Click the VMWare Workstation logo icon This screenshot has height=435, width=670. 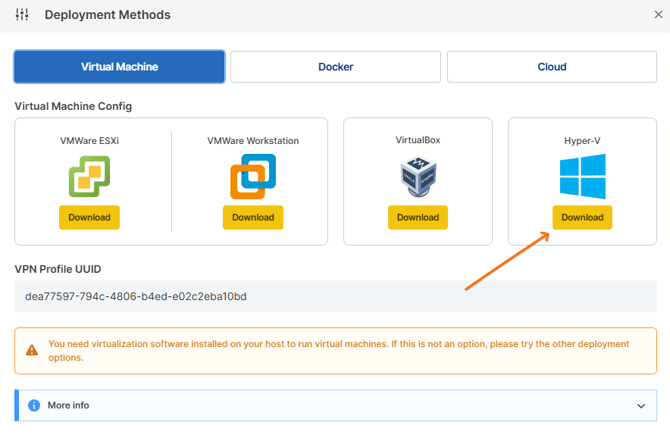(x=253, y=176)
